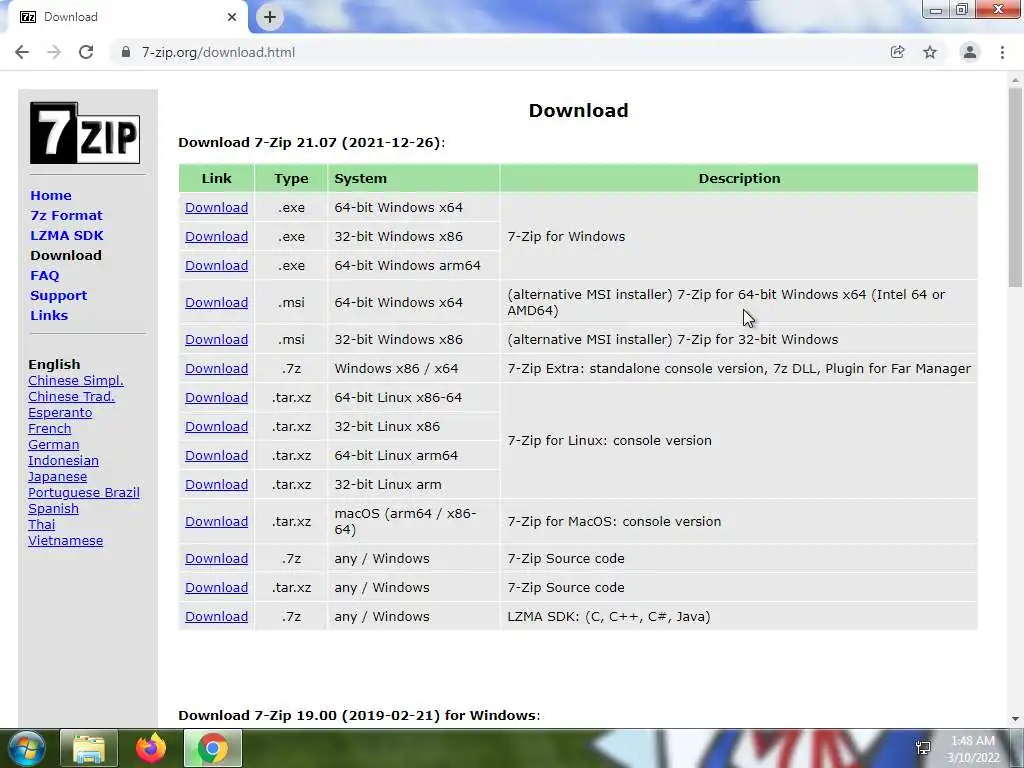Download 7-Zip Source code .tar.xz
This screenshot has height=768, width=1024.
[x=216, y=588]
